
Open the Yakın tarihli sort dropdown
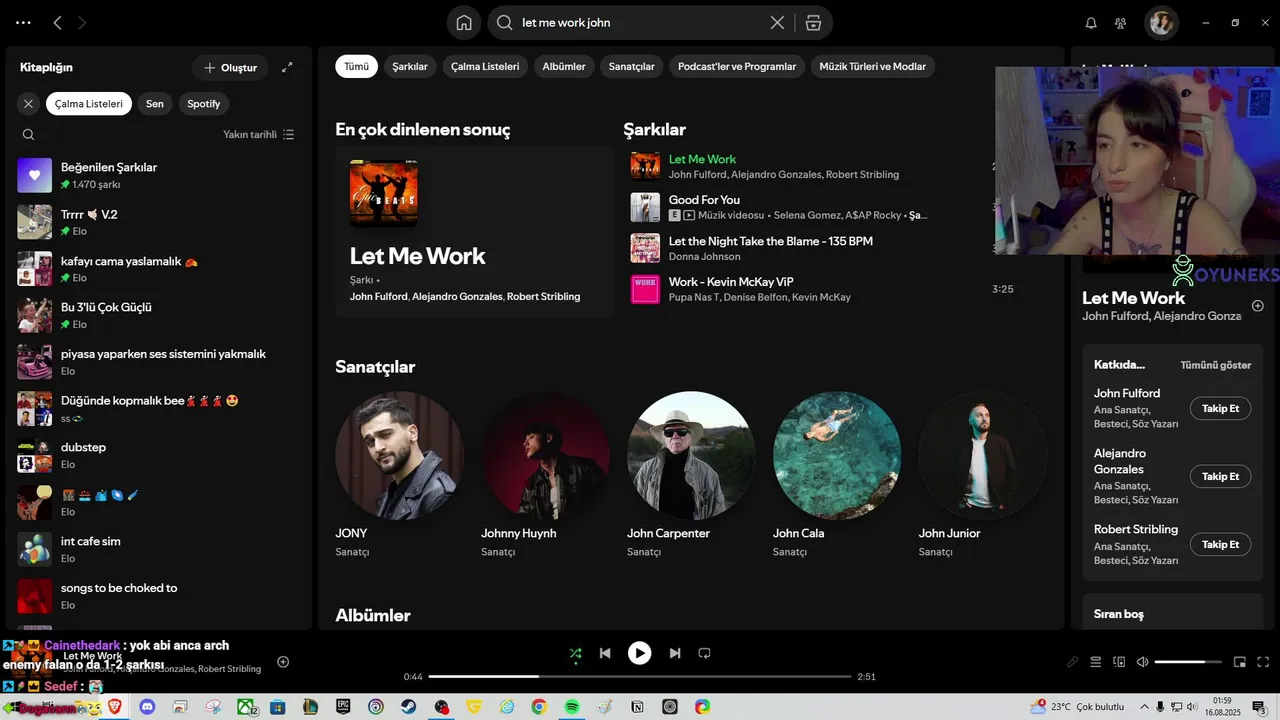point(258,134)
